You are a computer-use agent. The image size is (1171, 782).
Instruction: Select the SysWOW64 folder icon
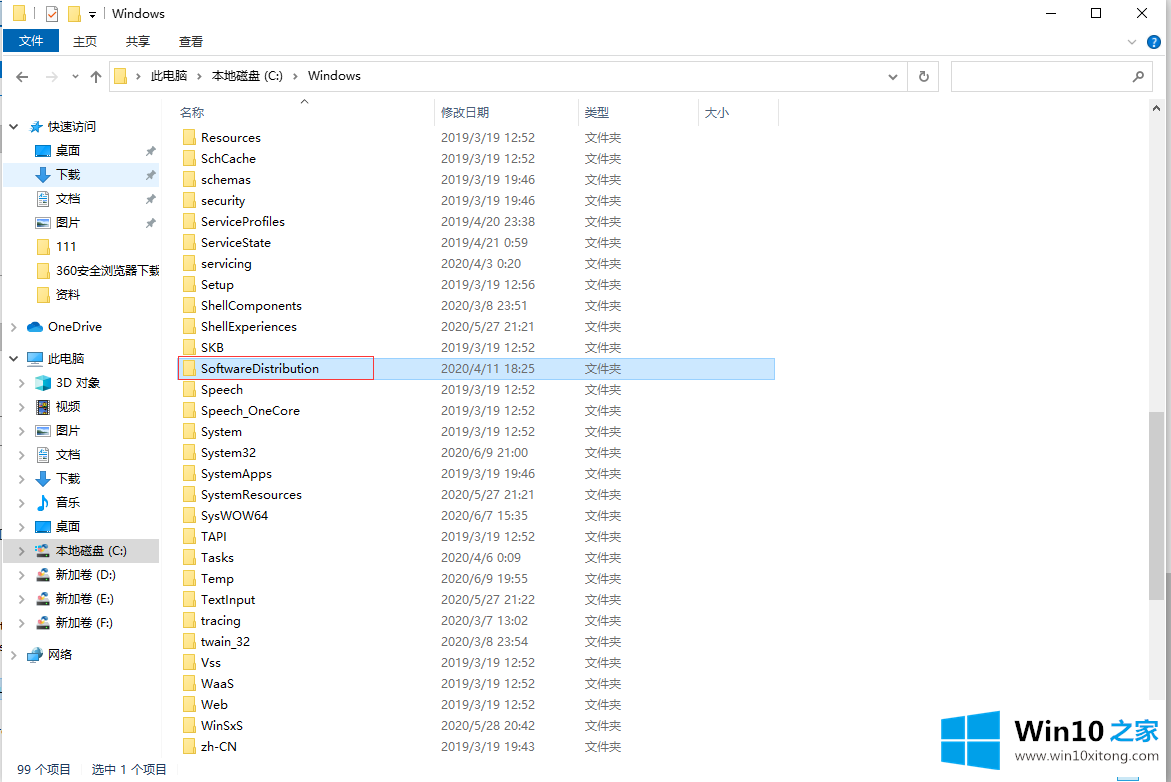pyautogui.click(x=189, y=515)
